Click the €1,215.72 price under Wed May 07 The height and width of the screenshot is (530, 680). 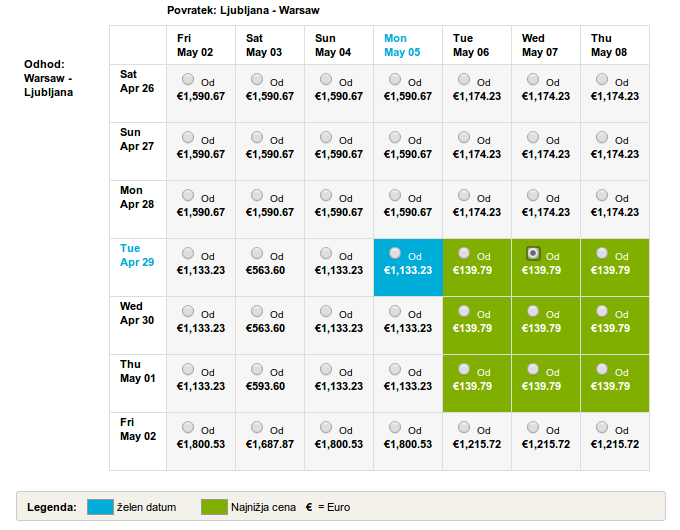point(546,445)
